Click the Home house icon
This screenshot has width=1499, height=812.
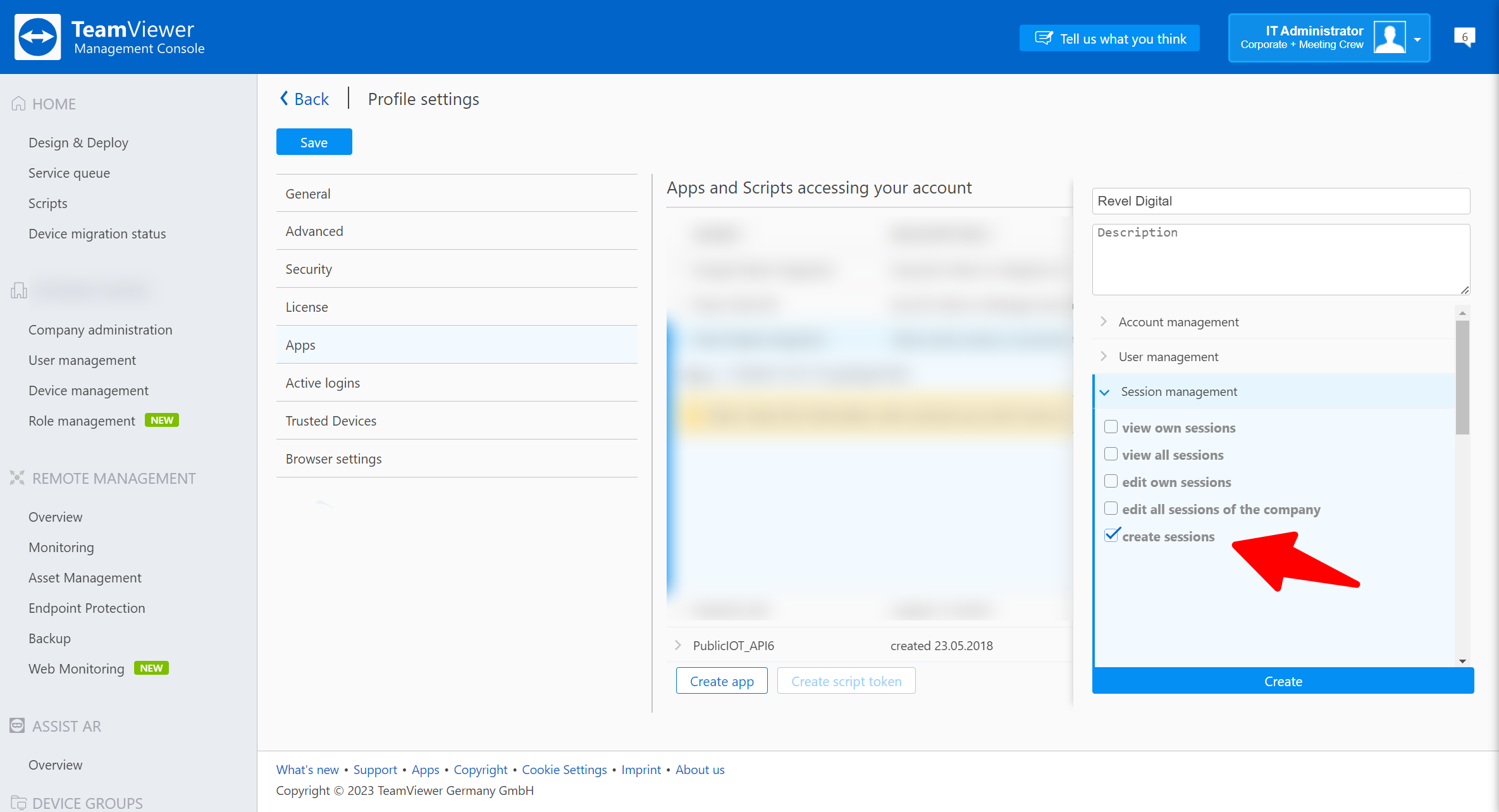[18, 104]
